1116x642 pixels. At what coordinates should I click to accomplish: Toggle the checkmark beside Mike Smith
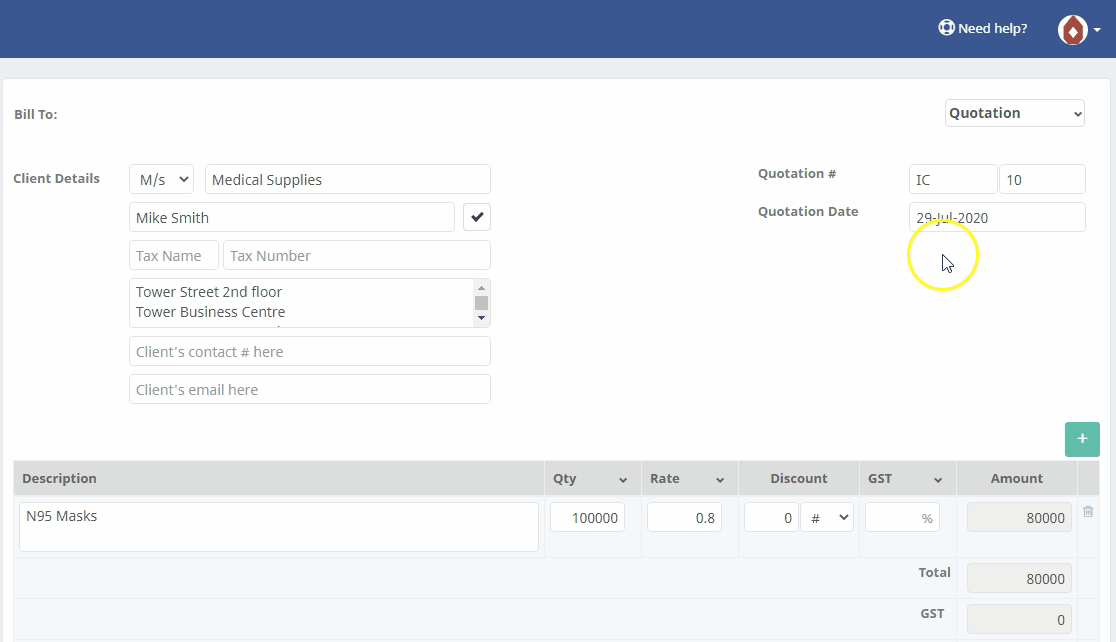tap(476, 217)
